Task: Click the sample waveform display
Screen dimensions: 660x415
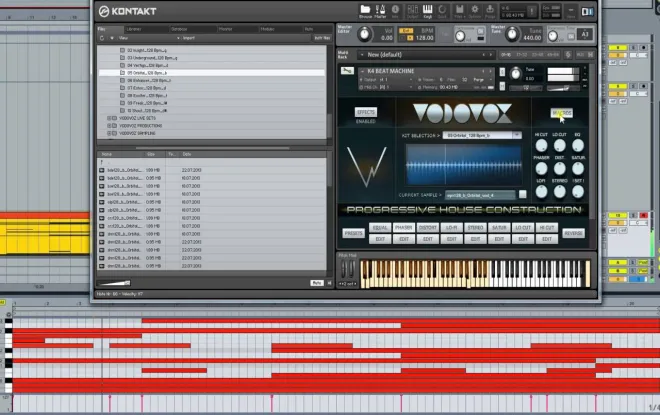Action: point(463,165)
